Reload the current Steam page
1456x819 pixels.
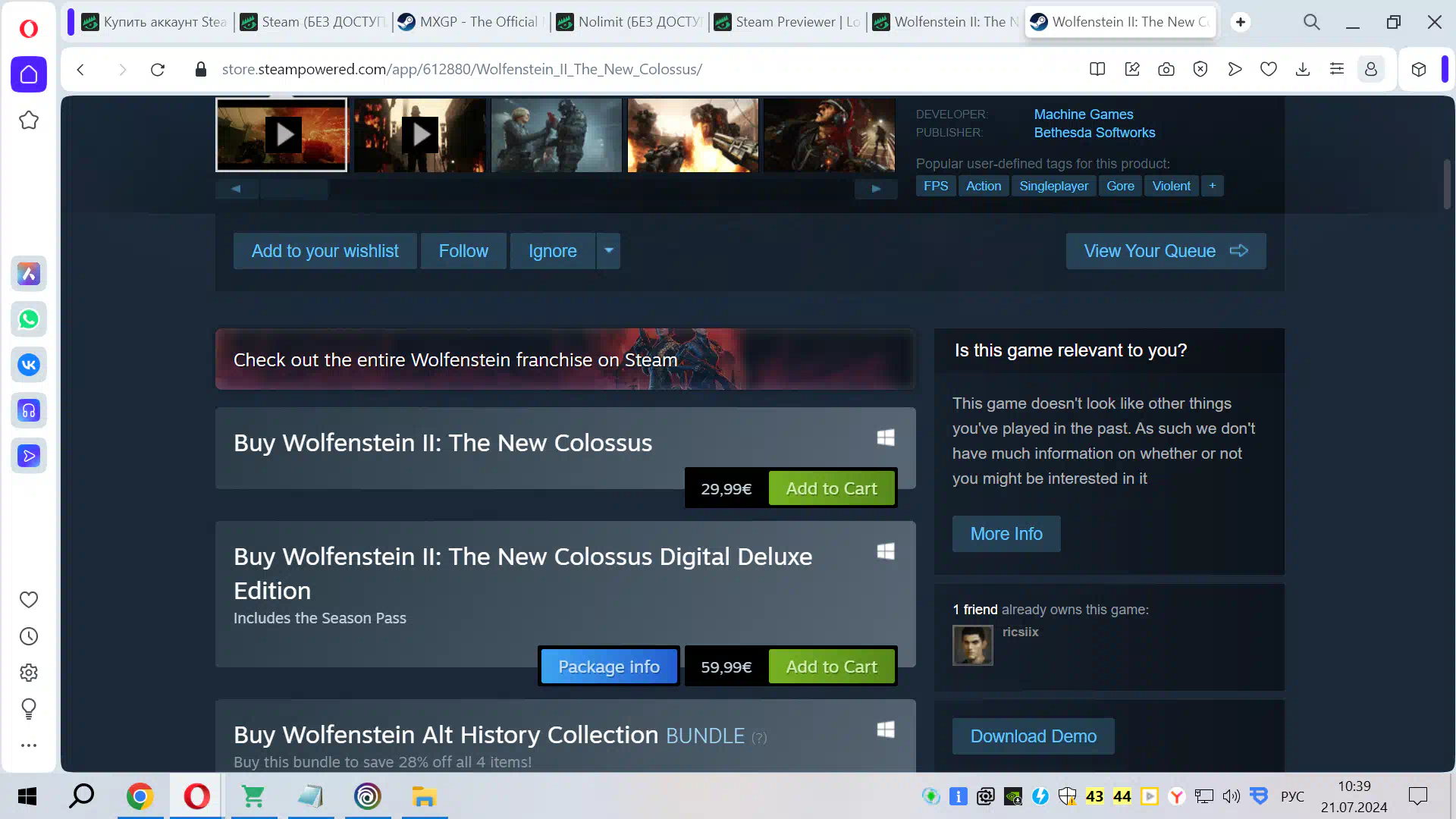point(158,70)
